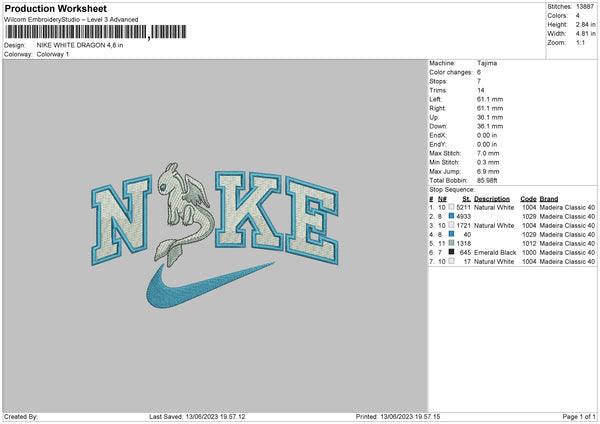
Task: Click the Stops value 7
Action: coord(479,81)
